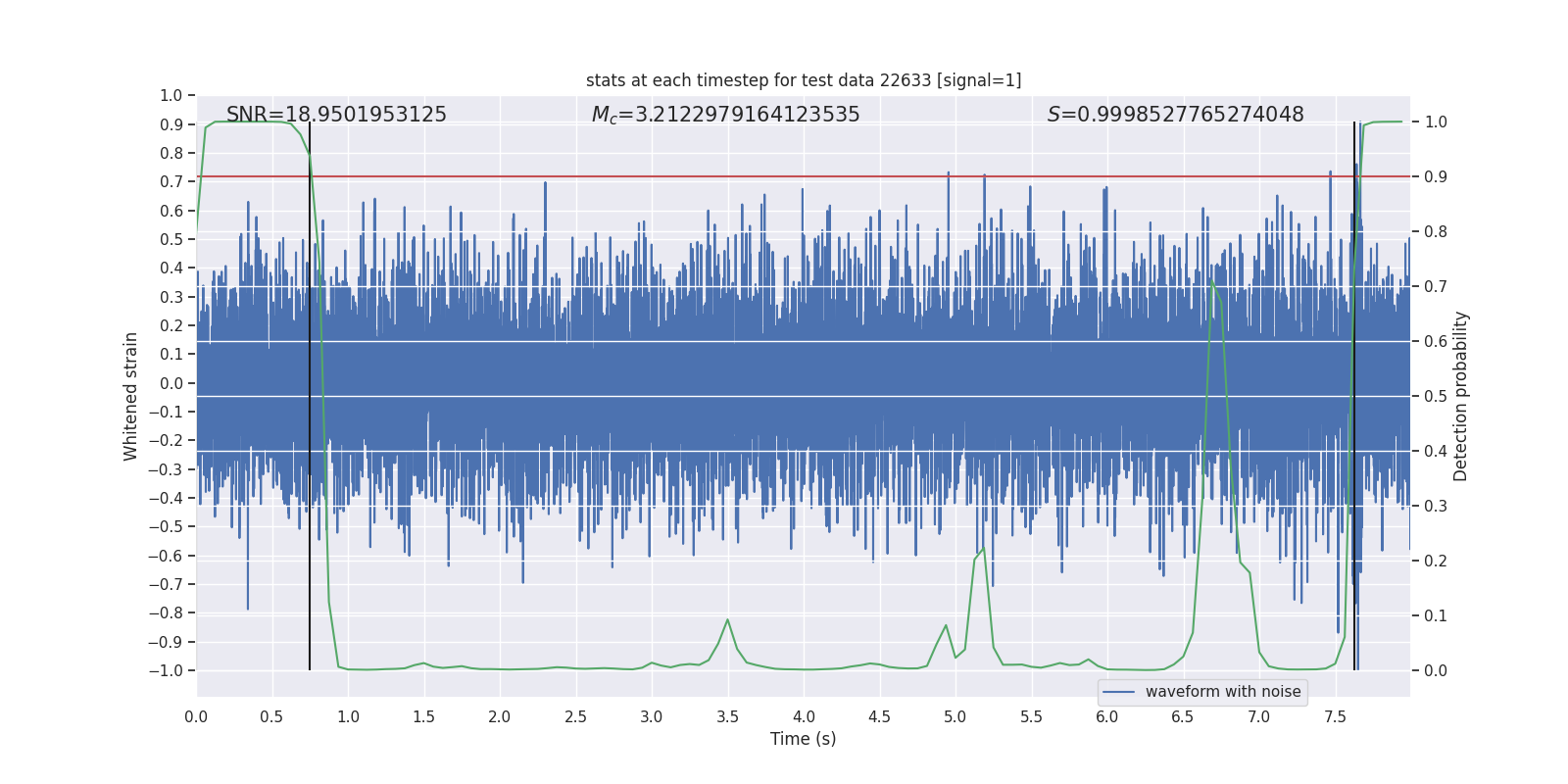Click Detection probability tick label 0.7
1568x784 pixels.
tap(1436, 287)
